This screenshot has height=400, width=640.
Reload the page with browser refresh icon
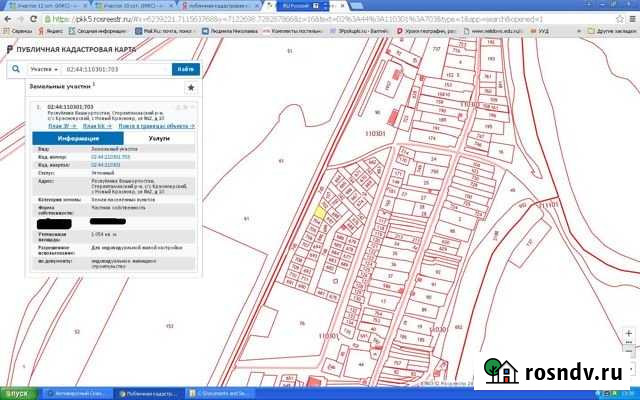click(x=33, y=18)
